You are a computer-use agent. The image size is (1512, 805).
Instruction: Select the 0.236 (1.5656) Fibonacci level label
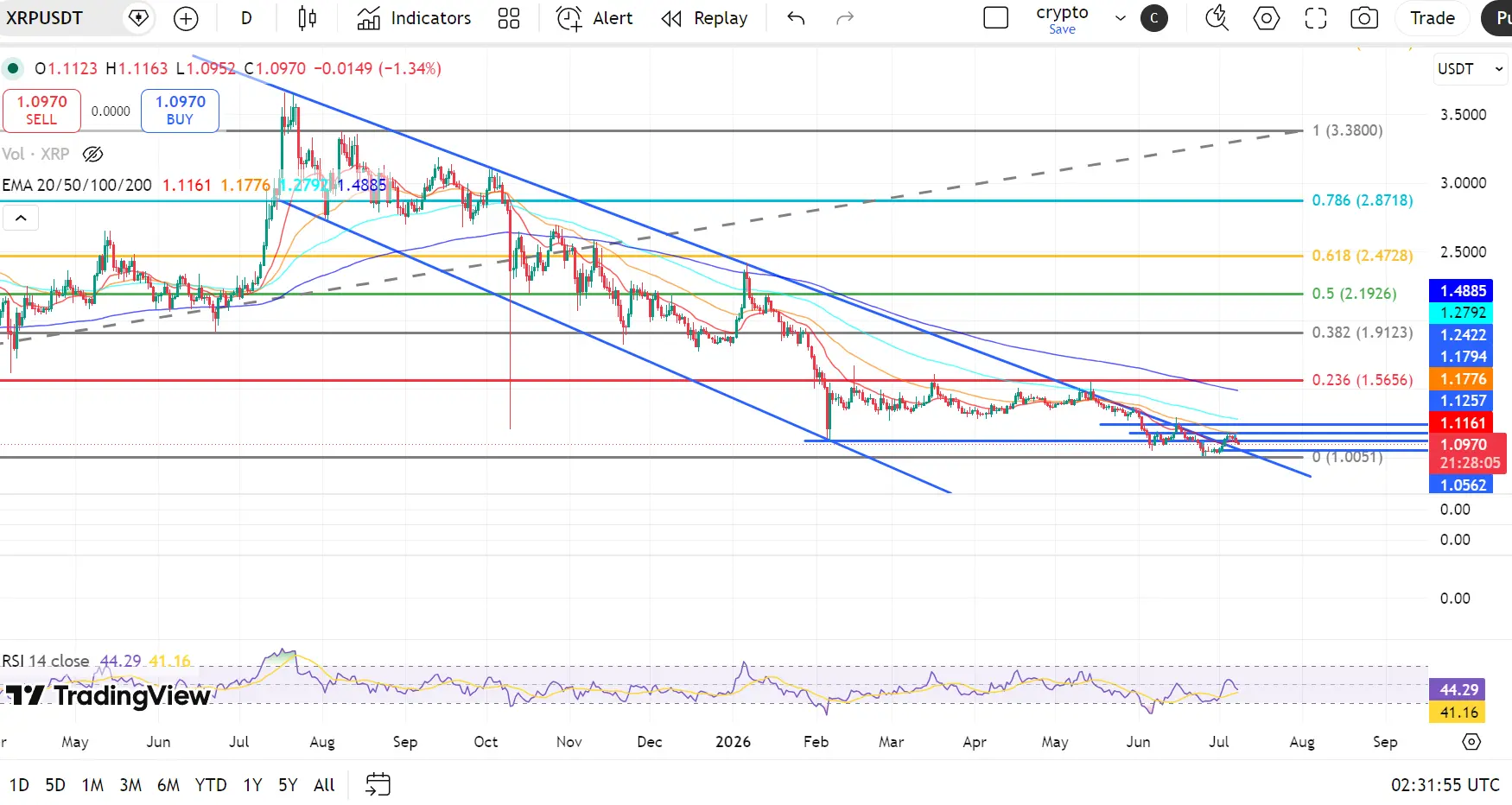(x=1363, y=380)
